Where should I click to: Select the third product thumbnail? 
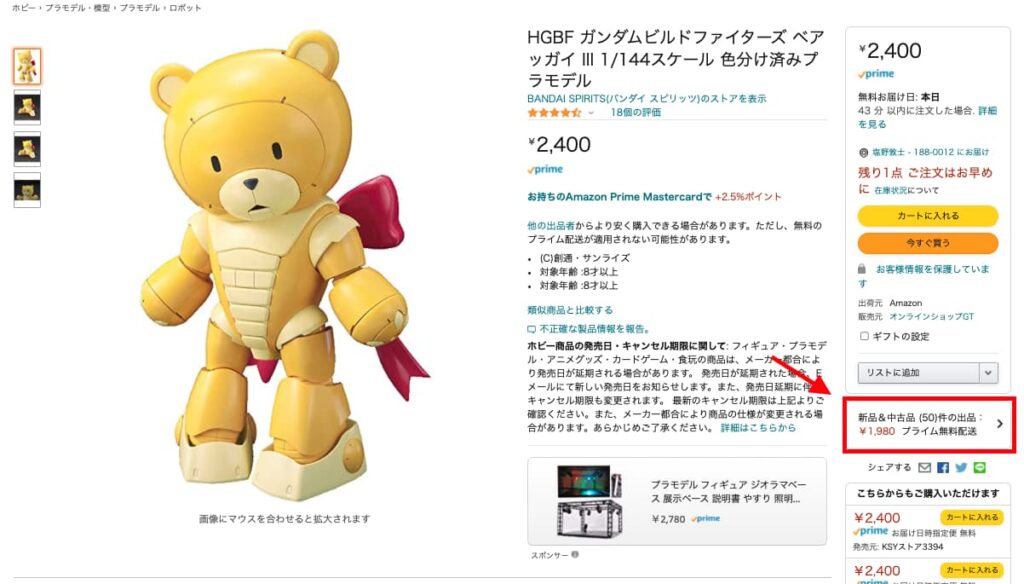pyautogui.click(x=27, y=150)
